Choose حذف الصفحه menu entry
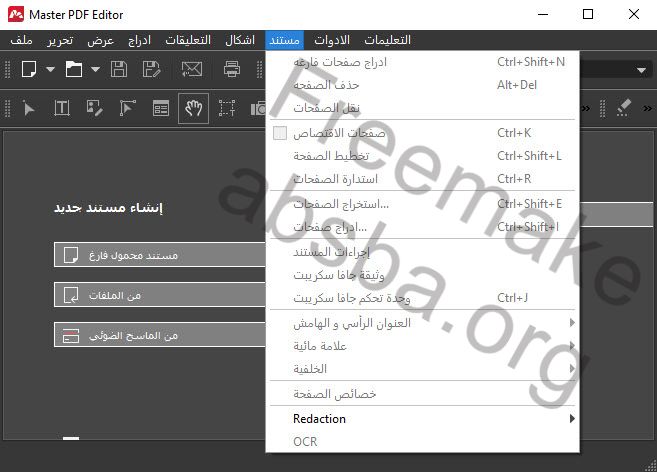The height and width of the screenshot is (472, 657). [422, 85]
